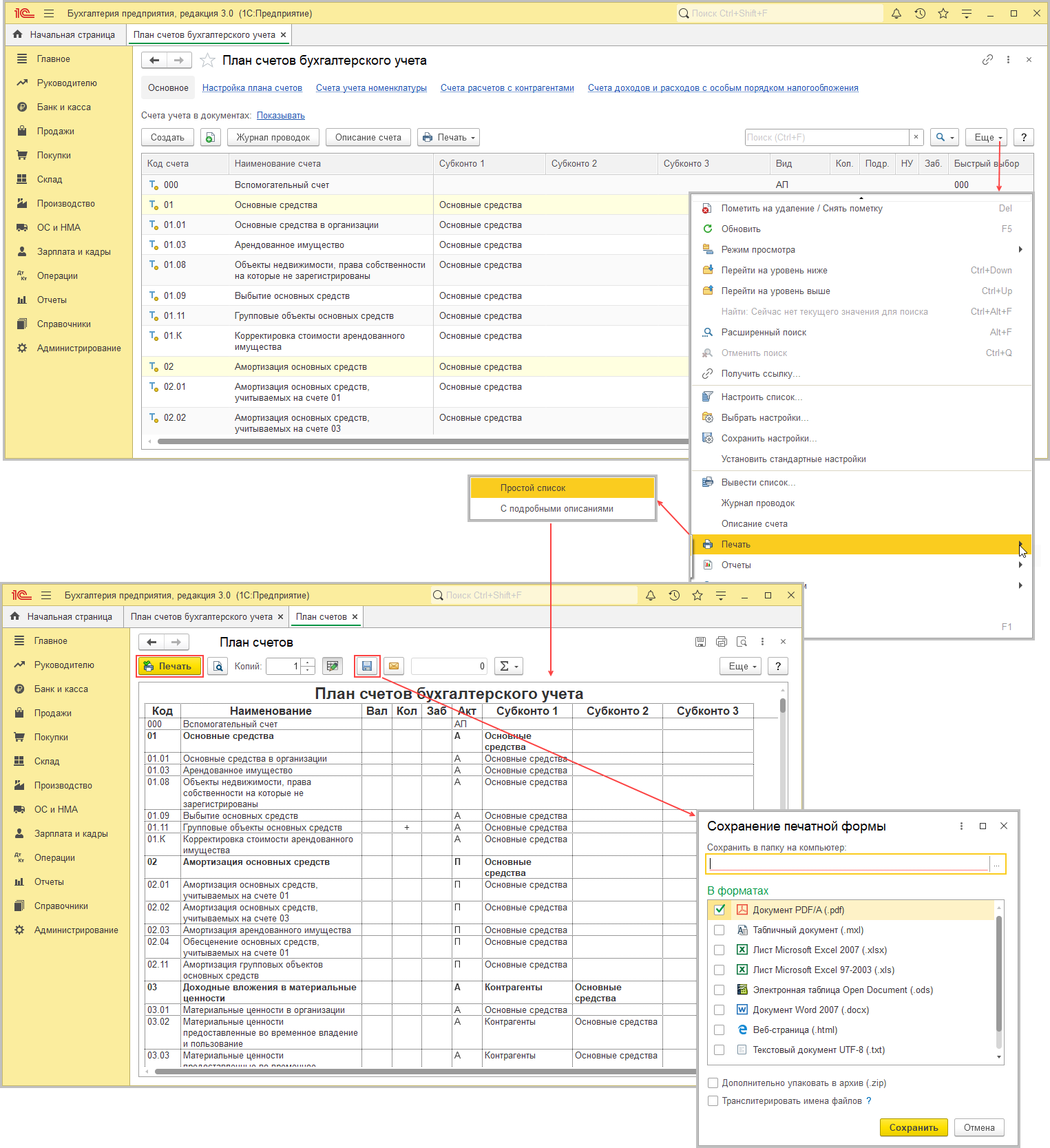The height and width of the screenshot is (1148, 1050).
Task: Open notifications bell in the top window
Action: coord(896,13)
